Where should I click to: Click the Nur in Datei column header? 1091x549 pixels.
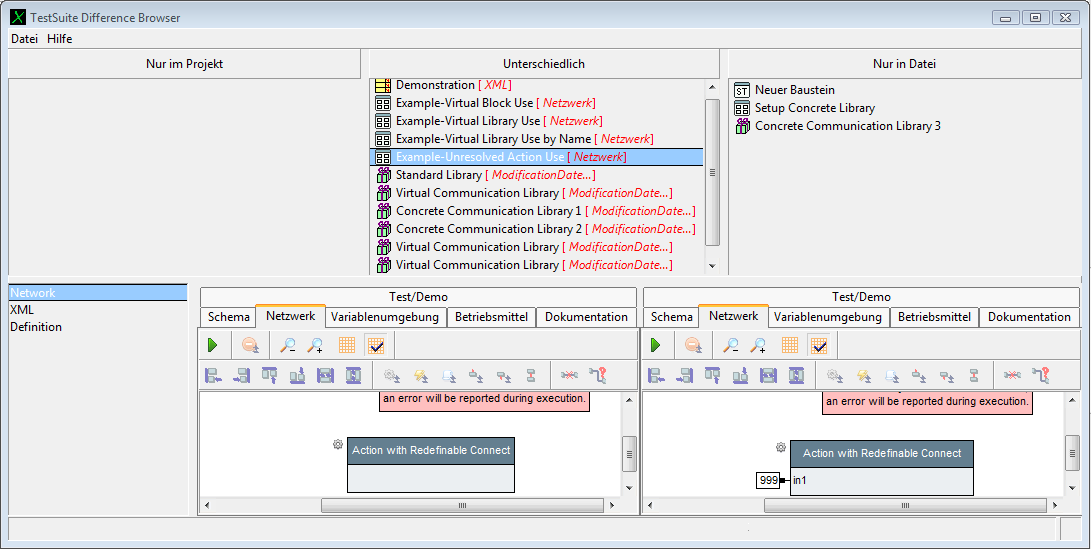coord(903,64)
